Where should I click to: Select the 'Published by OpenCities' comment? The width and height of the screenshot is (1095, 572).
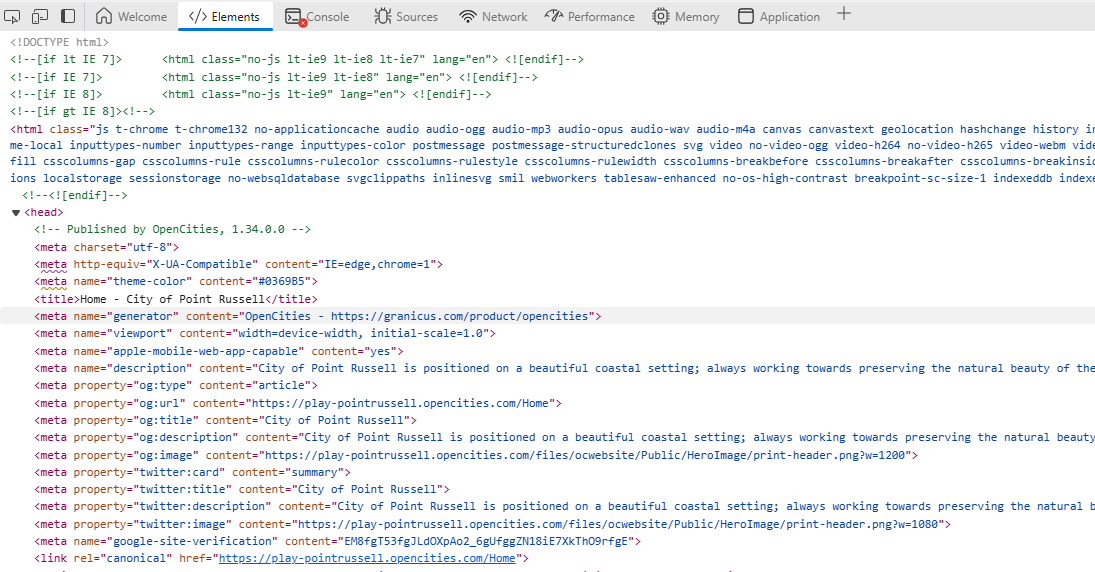pyautogui.click(x=172, y=229)
